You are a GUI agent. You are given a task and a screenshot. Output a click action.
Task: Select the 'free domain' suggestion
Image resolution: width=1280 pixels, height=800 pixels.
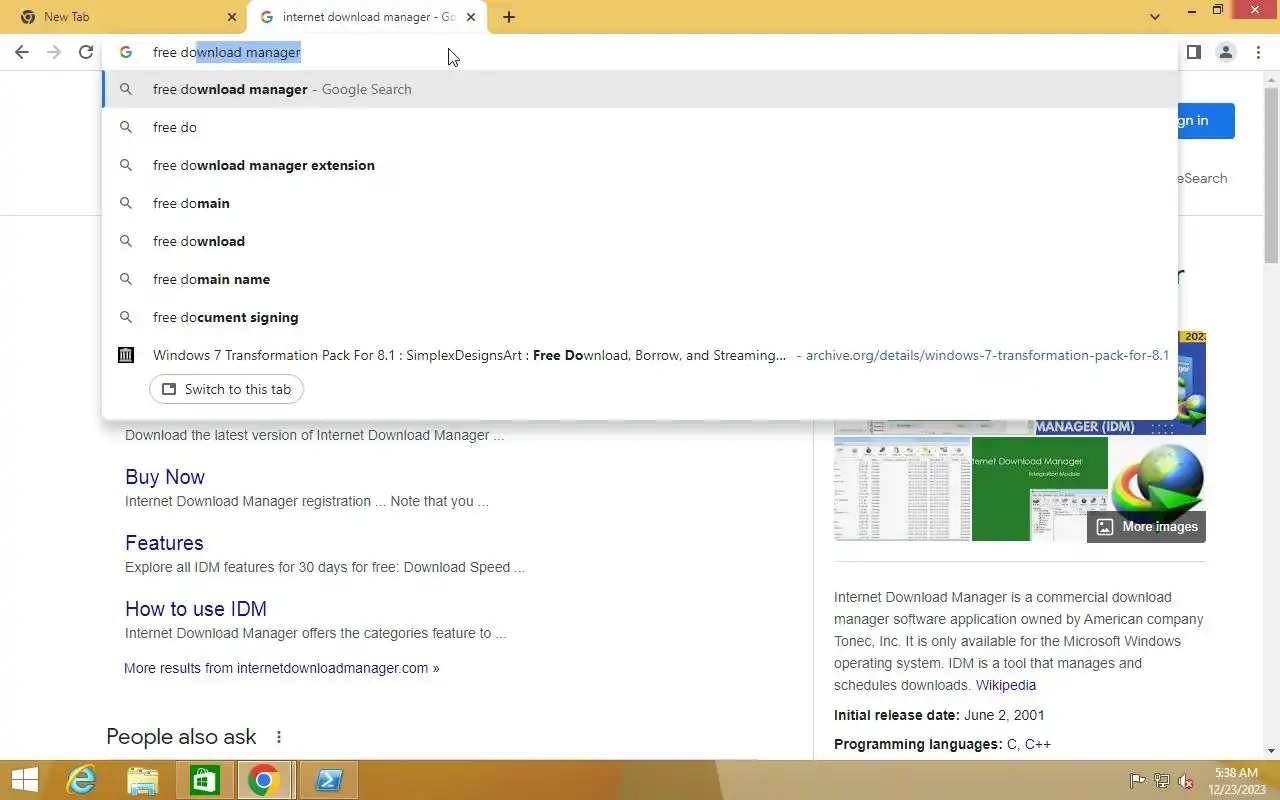coord(640,203)
